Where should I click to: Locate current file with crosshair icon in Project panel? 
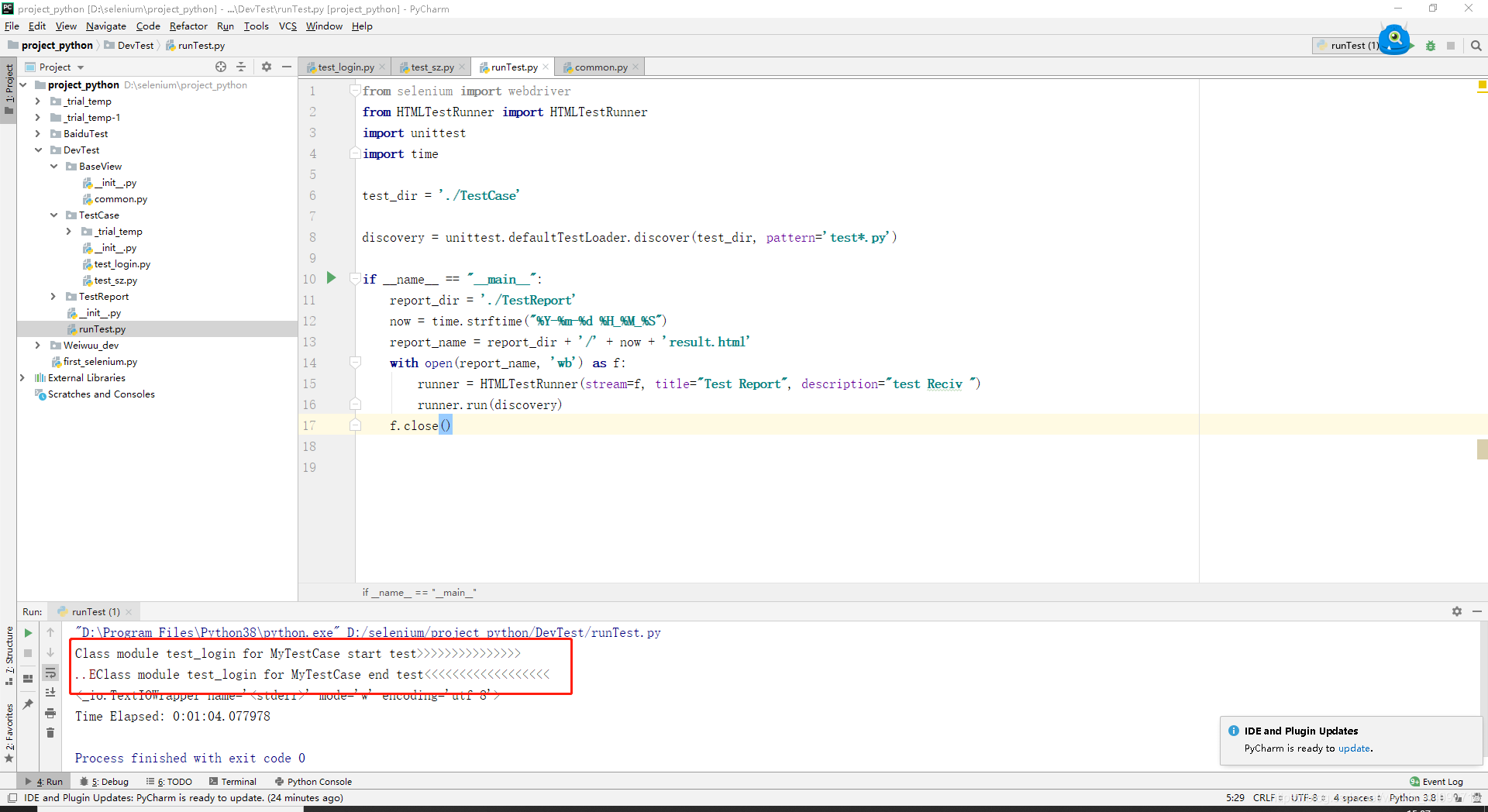(x=221, y=67)
